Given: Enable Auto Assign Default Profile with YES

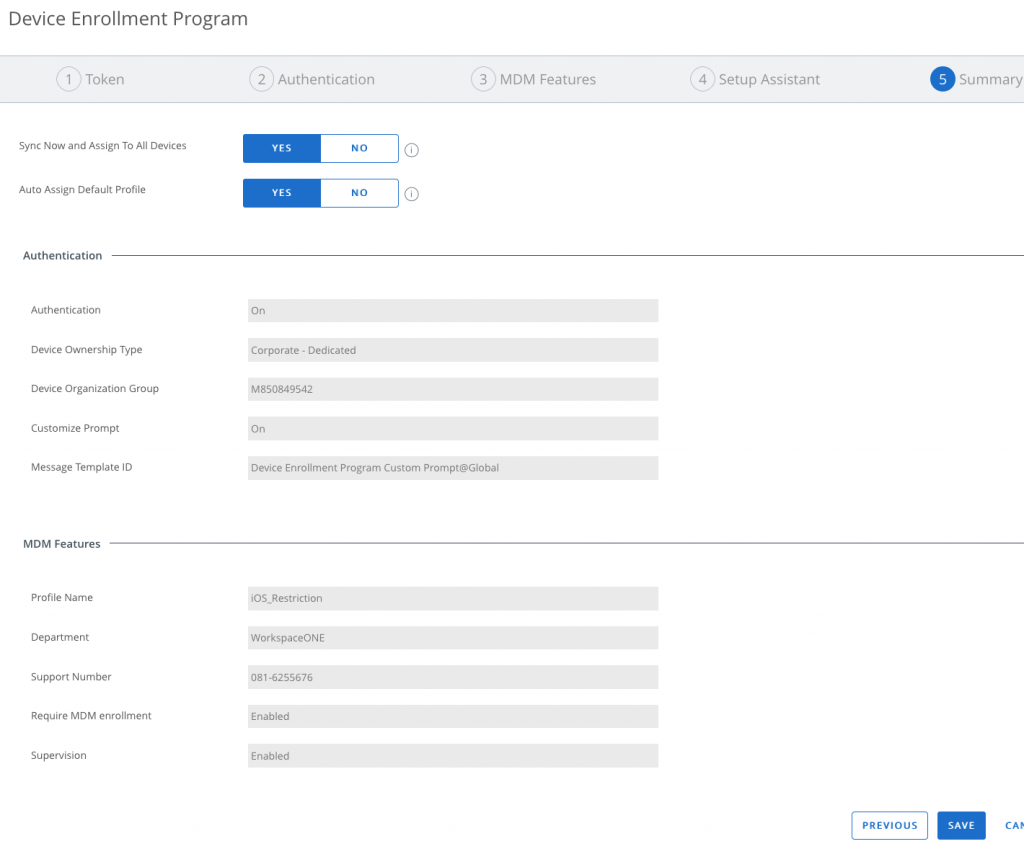Looking at the screenshot, I should click(x=282, y=193).
